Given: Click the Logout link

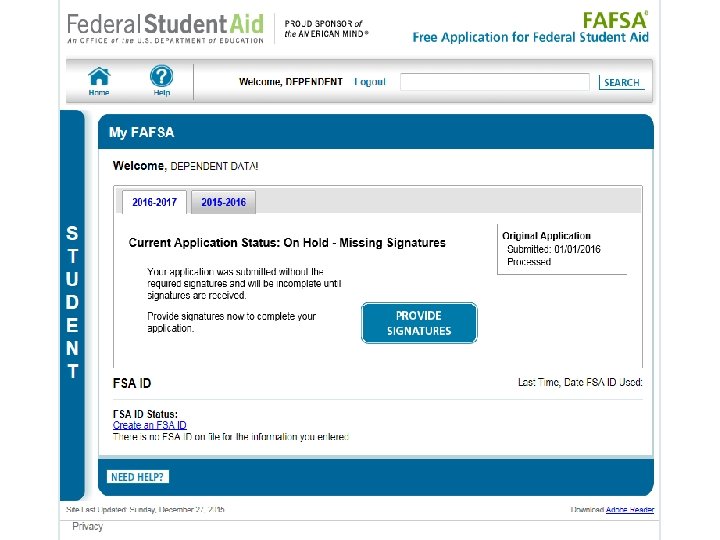Looking at the screenshot, I should 370,82.
